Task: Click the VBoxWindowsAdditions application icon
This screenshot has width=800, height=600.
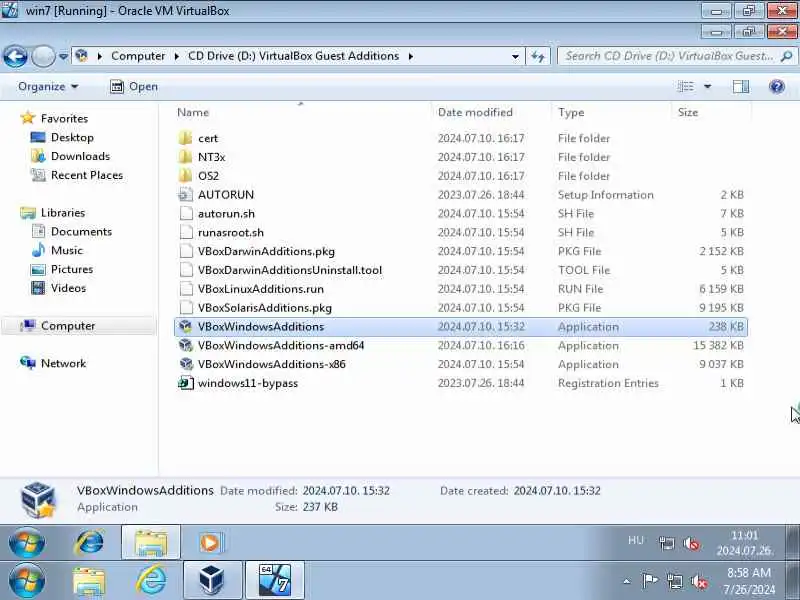Action: (186, 327)
